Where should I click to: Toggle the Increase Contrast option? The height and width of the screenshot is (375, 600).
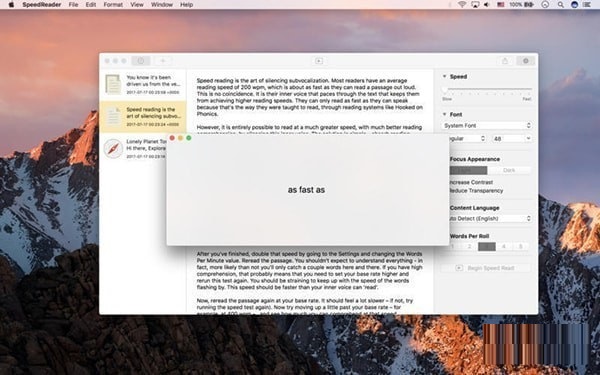coord(471,182)
